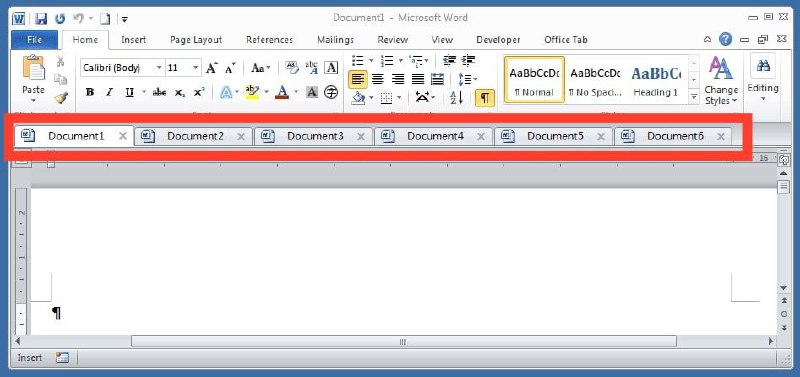
Task: Toggle Underline formatting
Action: [x=130, y=92]
